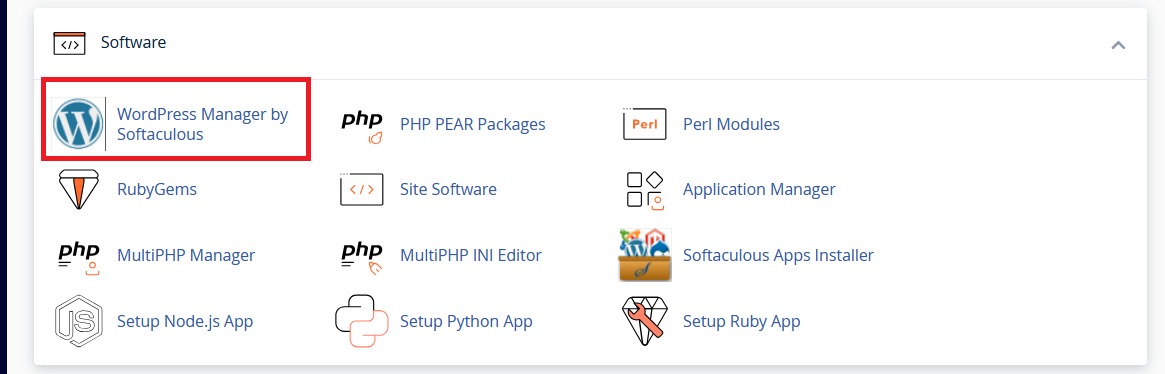Open the Site Software link
Image resolution: width=1165 pixels, height=374 pixels.
tap(448, 190)
